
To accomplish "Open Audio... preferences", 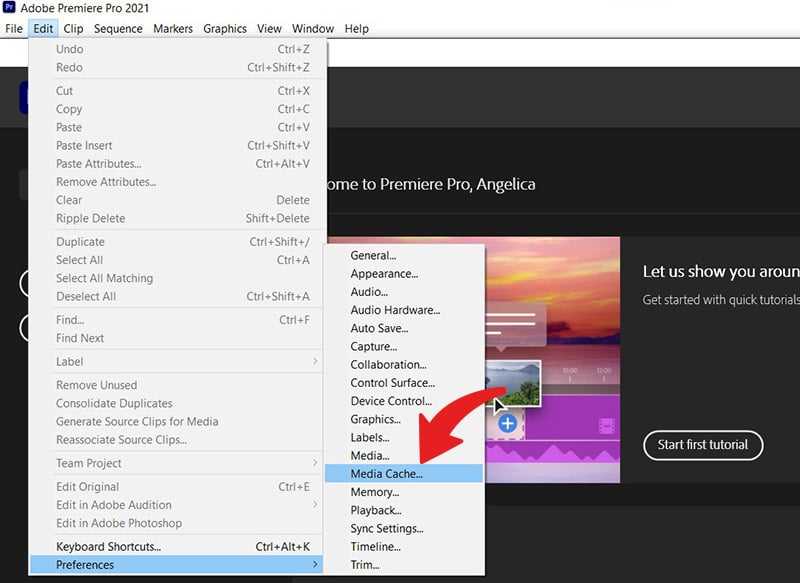I will (404, 292).
